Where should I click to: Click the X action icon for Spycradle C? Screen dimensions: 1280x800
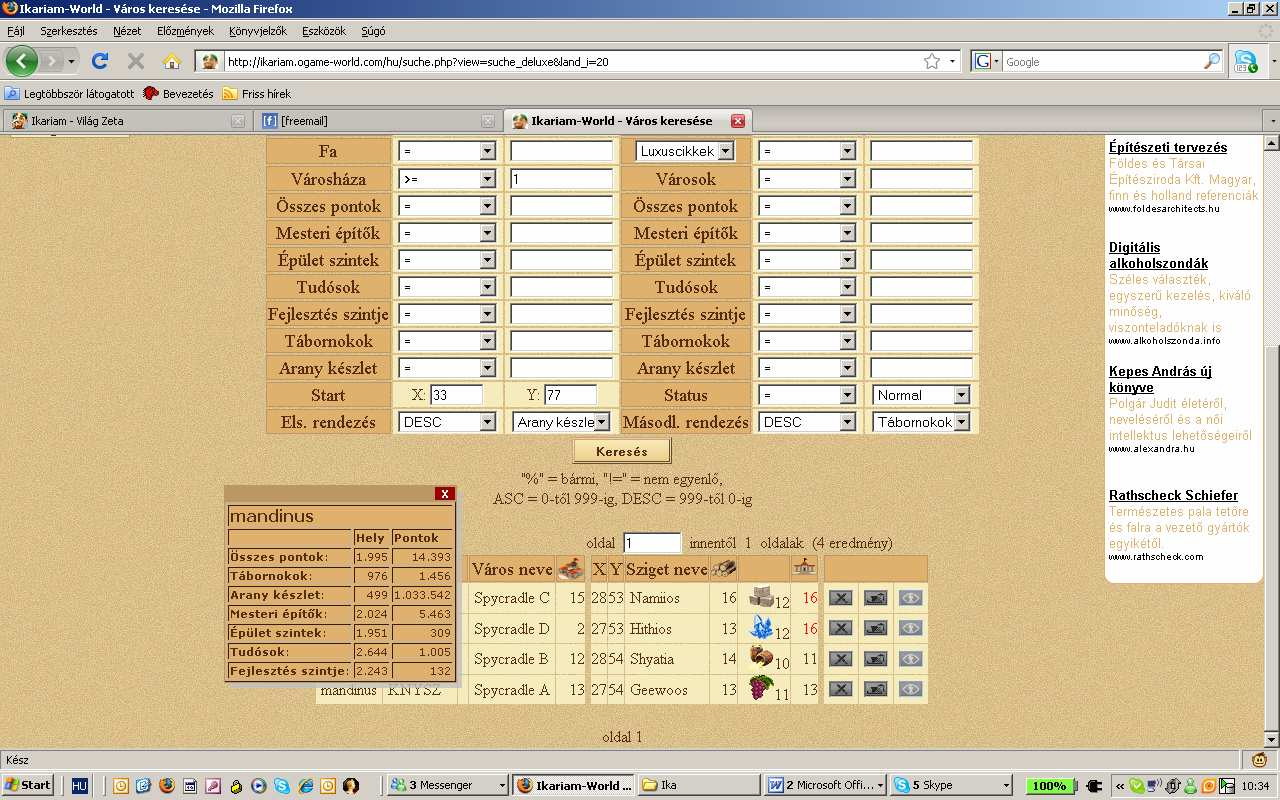point(841,598)
